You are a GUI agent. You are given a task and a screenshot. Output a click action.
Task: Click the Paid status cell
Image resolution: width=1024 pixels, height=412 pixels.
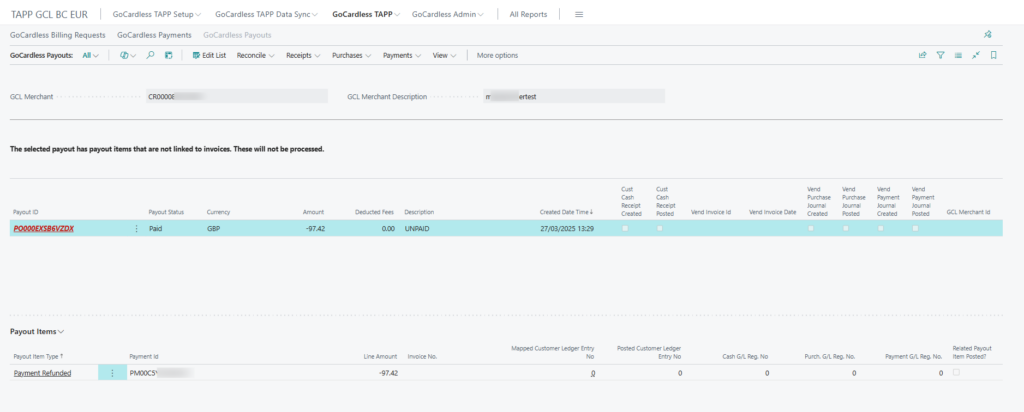(x=155, y=229)
